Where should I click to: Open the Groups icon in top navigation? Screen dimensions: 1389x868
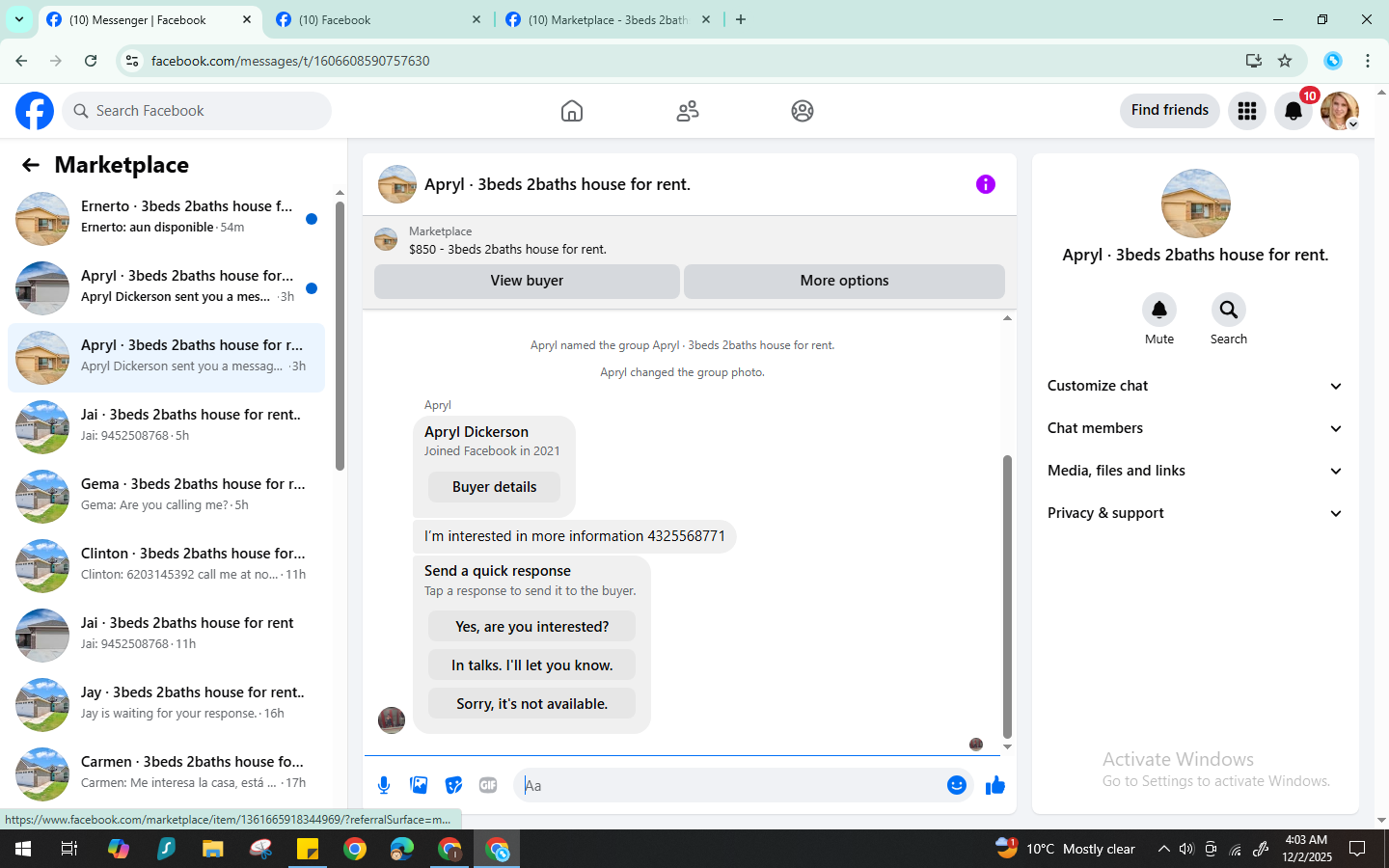[x=803, y=111]
